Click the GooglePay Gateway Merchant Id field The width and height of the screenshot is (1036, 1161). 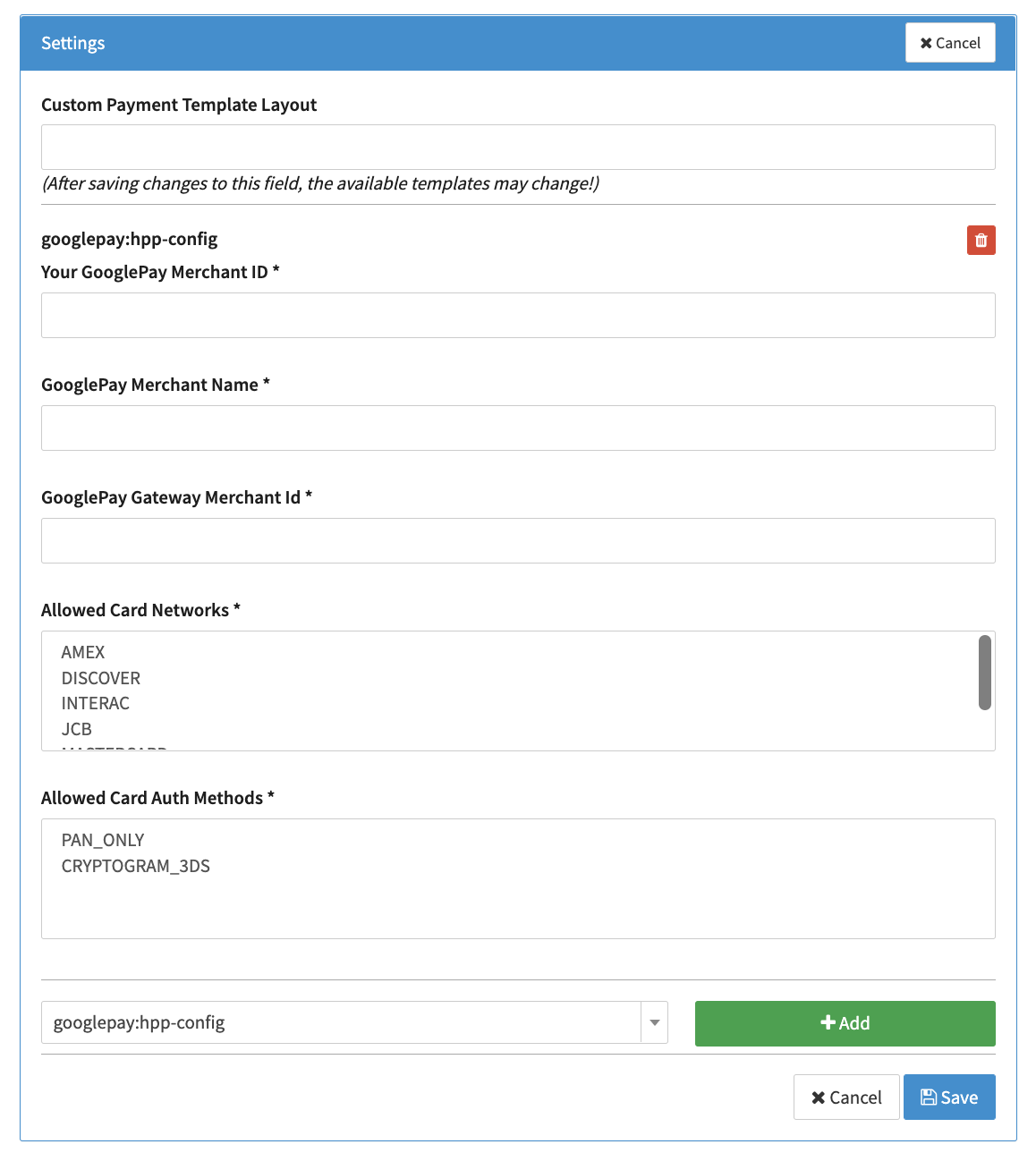(x=518, y=541)
